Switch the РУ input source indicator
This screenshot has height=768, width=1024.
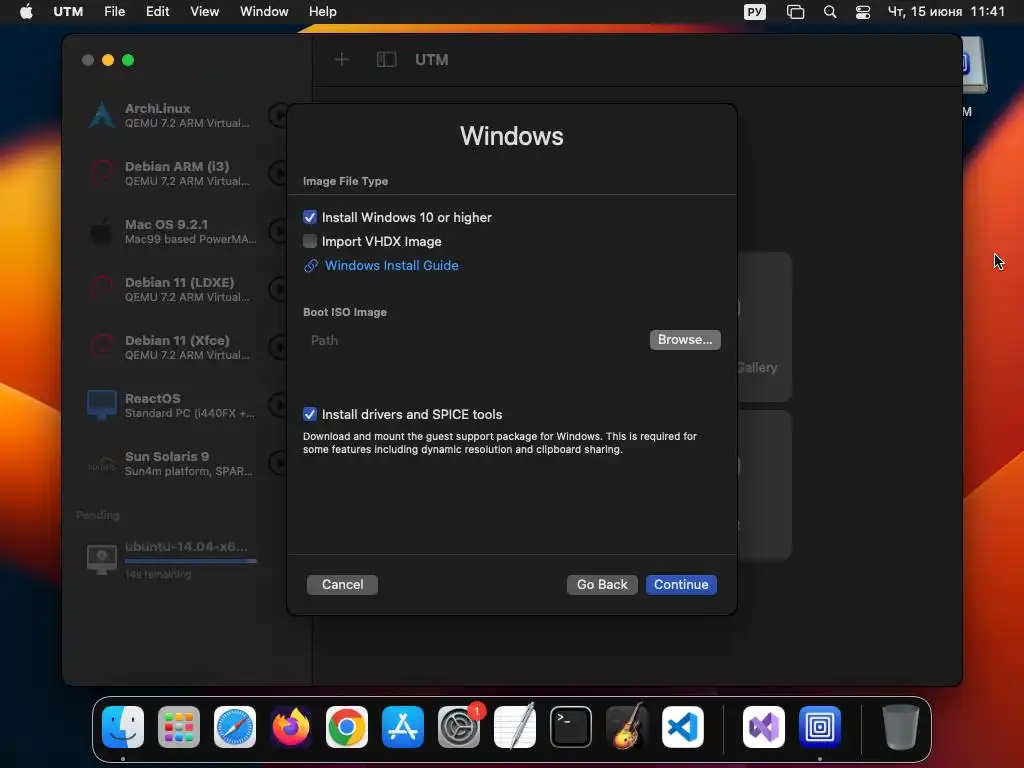[x=754, y=12]
